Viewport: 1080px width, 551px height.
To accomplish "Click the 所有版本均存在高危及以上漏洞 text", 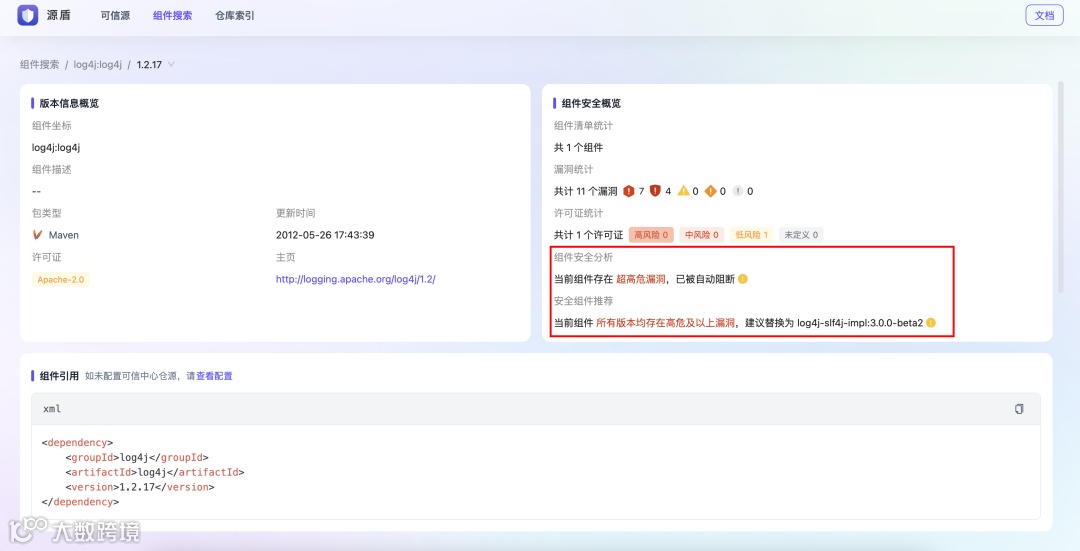I will [x=665, y=322].
